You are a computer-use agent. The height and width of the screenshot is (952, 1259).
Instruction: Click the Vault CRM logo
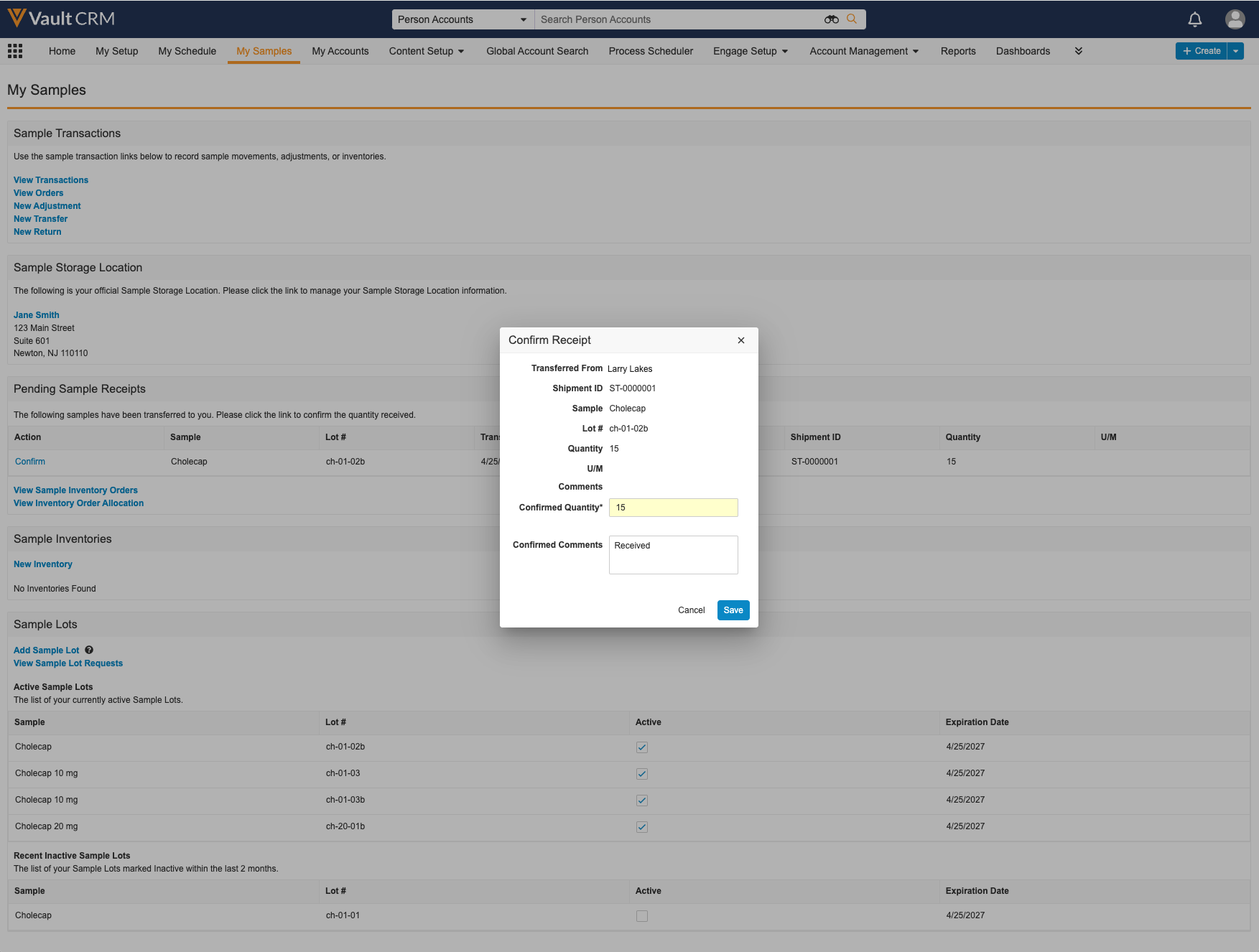(x=61, y=19)
